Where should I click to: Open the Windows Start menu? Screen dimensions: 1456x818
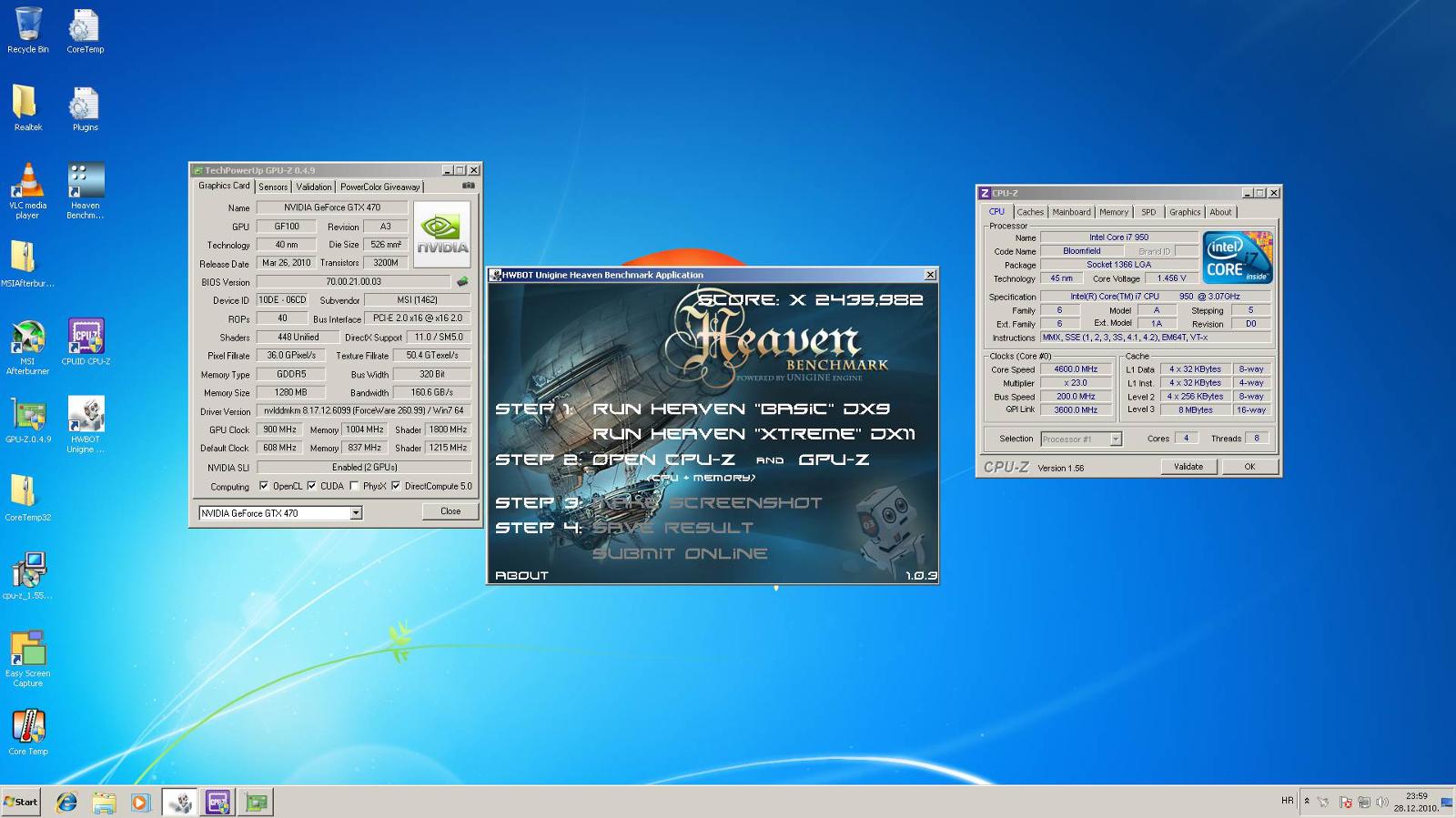coord(21,802)
